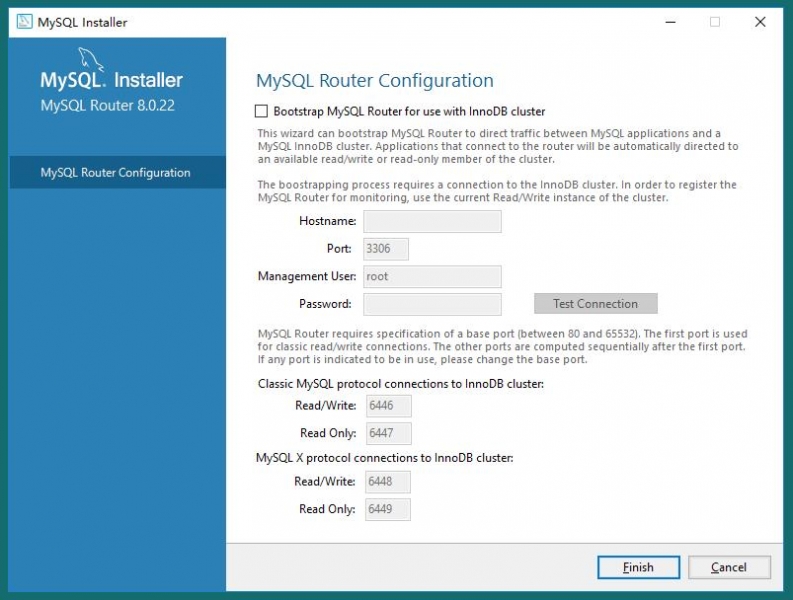Click the MySQL Router 8.0.22 version text
This screenshot has height=600, width=793.
(108, 105)
